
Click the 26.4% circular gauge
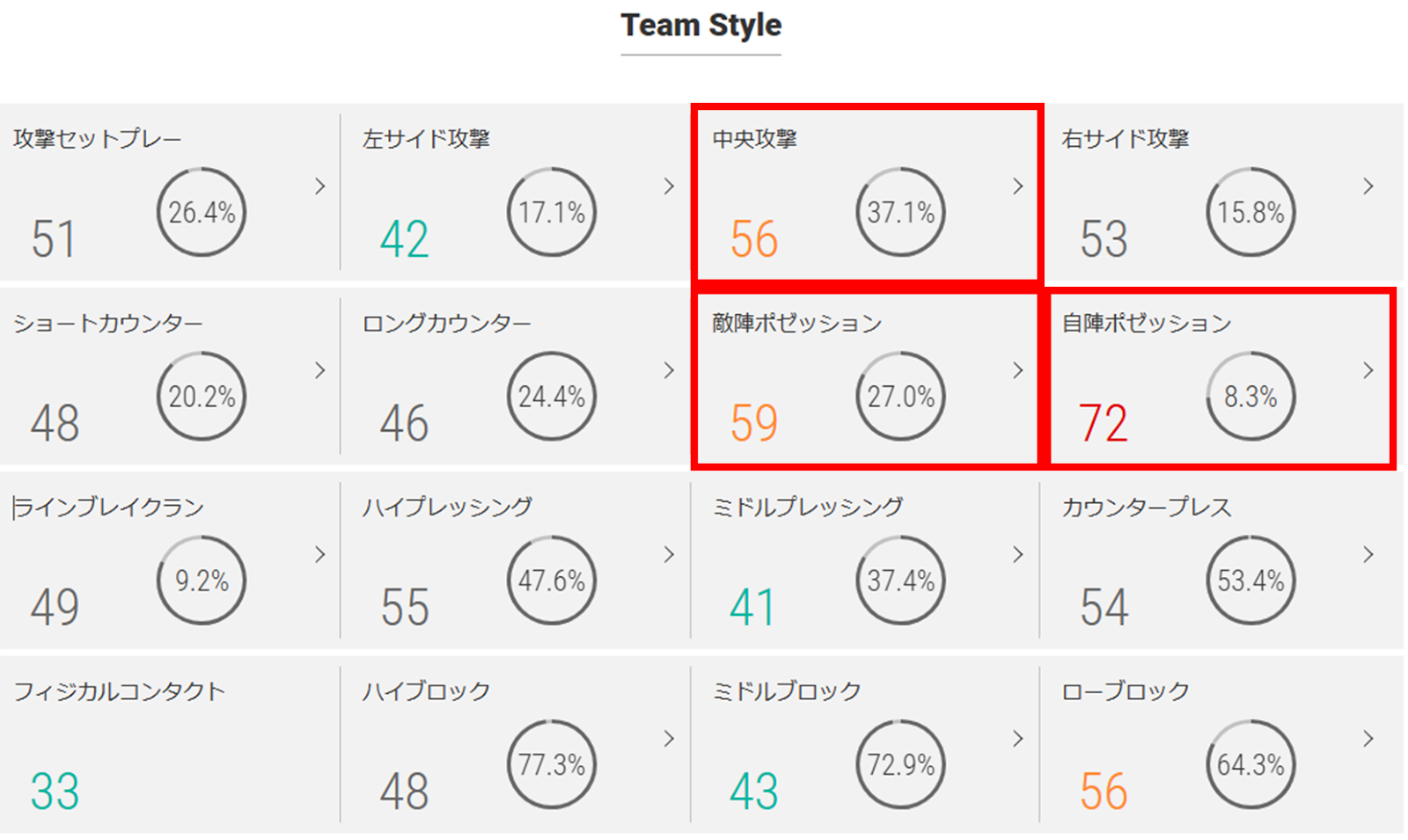pos(202,212)
